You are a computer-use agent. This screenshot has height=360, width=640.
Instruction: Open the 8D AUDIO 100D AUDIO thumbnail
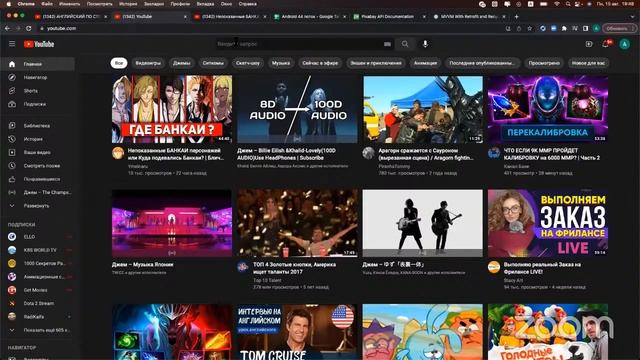[297, 109]
